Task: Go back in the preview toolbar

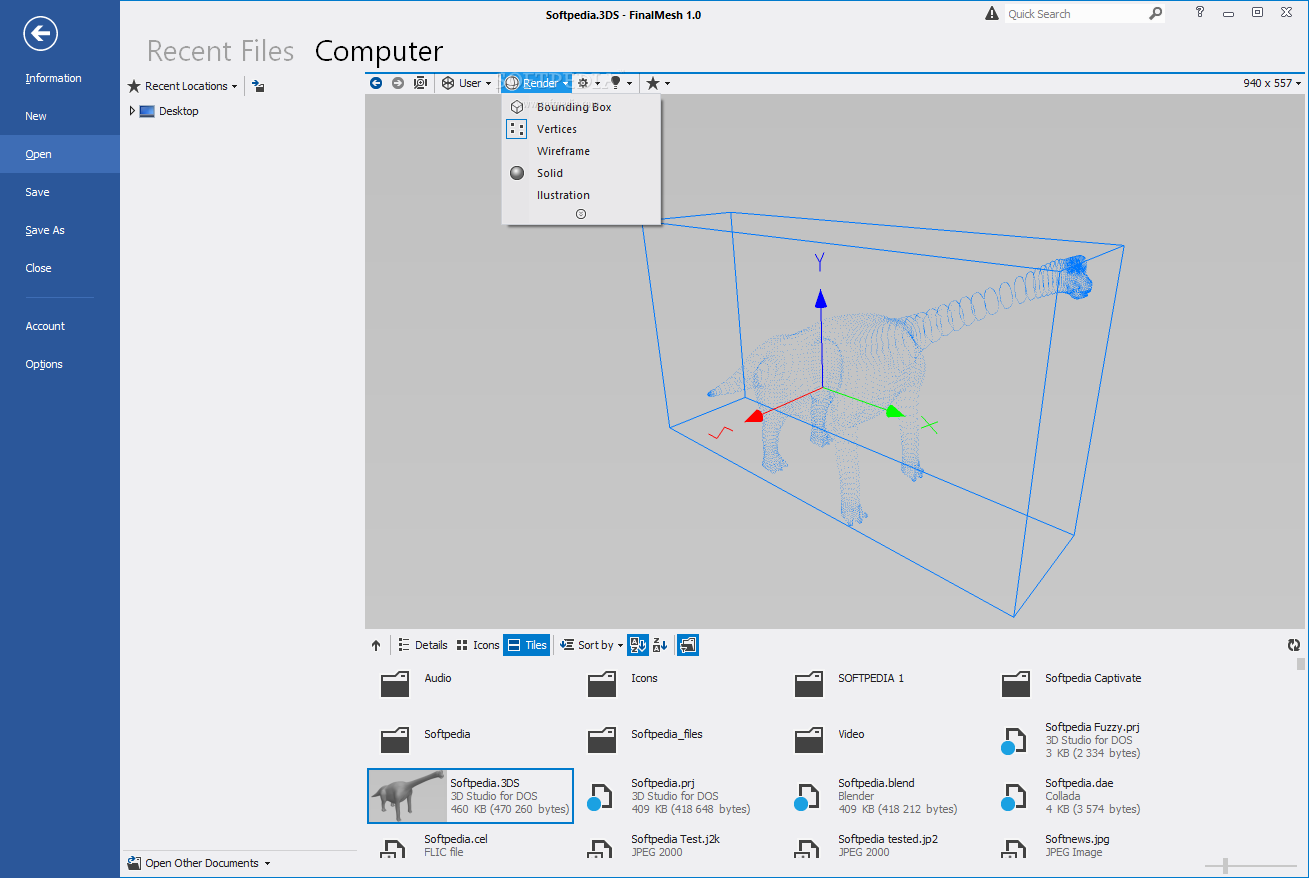Action: pos(376,83)
